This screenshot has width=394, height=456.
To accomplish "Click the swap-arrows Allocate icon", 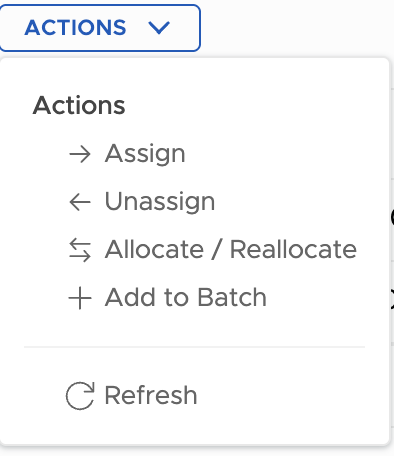I will click(x=80, y=250).
